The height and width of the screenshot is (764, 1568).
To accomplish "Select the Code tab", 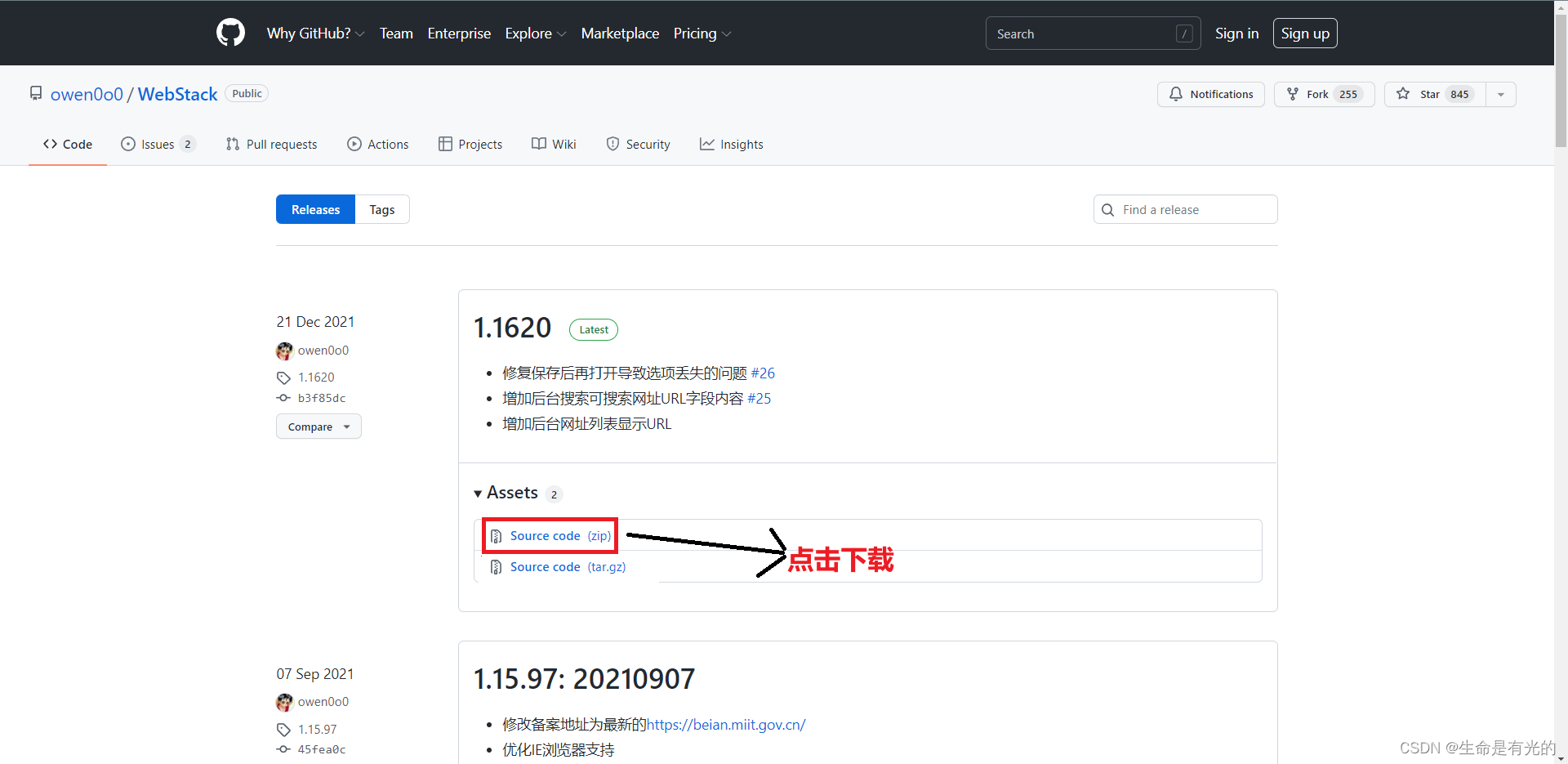I will 68,144.
